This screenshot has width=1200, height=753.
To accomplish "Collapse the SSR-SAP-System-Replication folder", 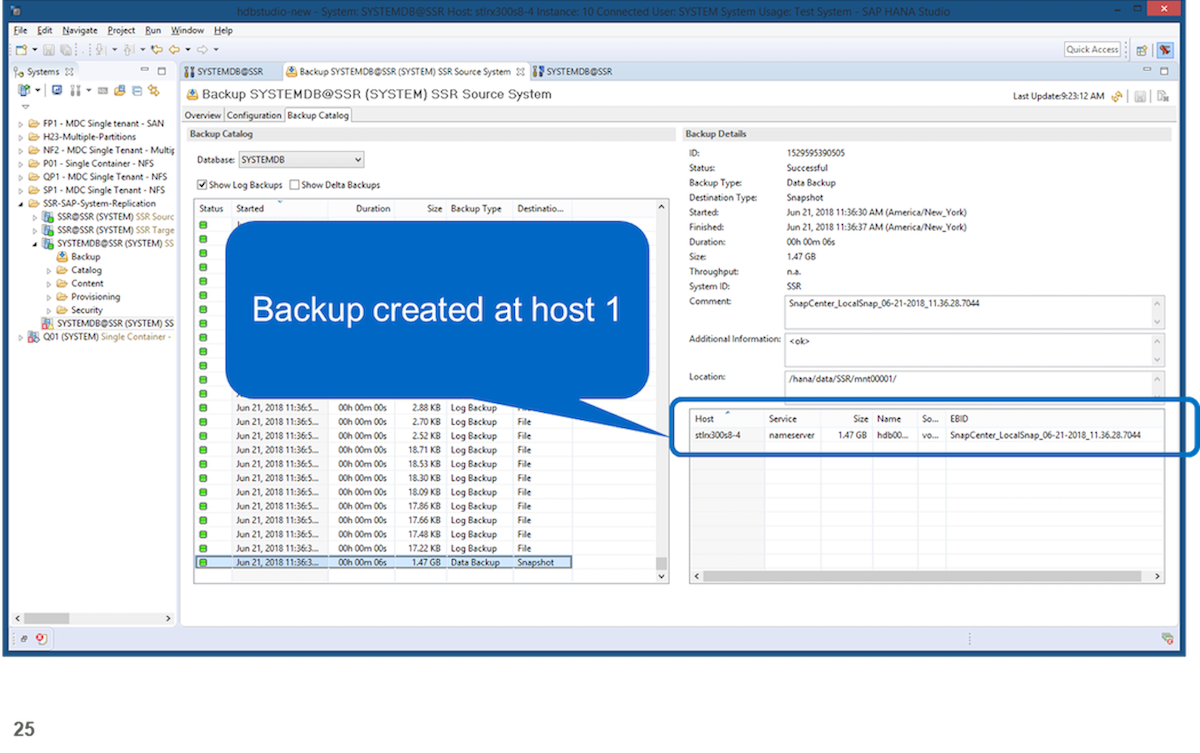I will 21,203.
